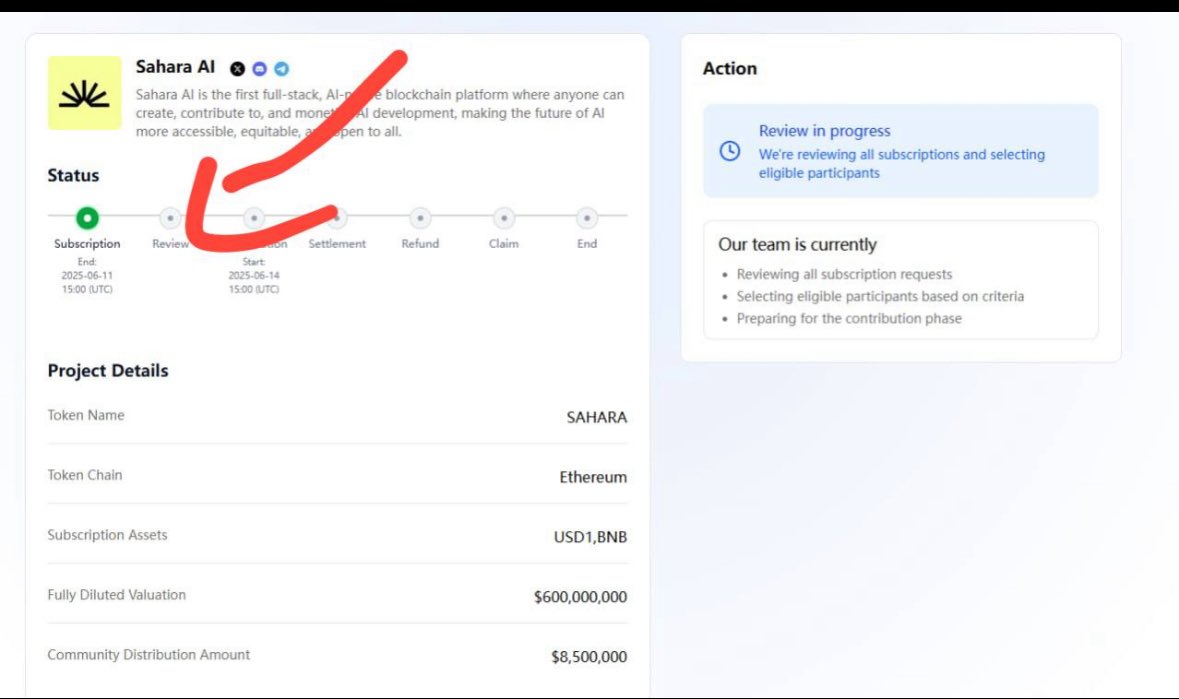Screen dimensions: 1179x699
Task: Select the green Subscription status marker
Action: [x=87, y=218]
